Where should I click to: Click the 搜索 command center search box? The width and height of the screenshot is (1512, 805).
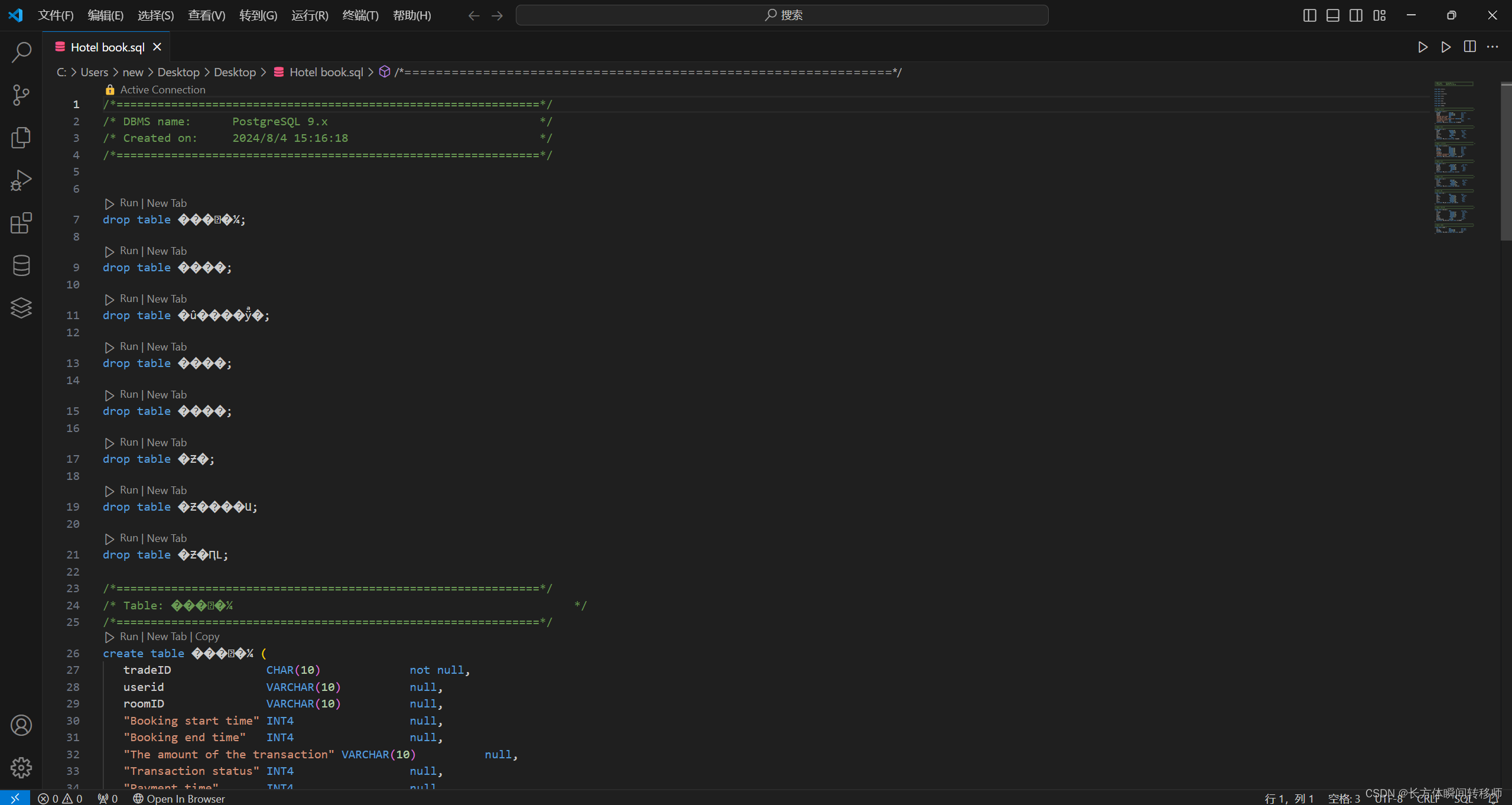[782, 15]
